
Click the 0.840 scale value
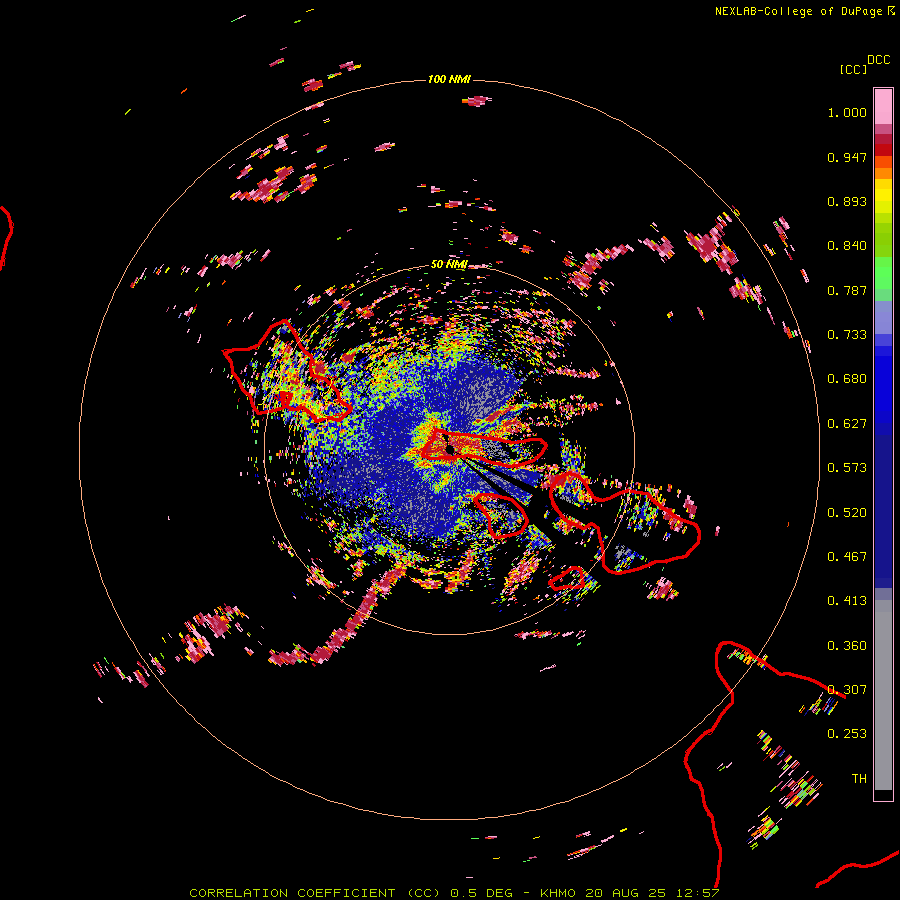[847, 246]
